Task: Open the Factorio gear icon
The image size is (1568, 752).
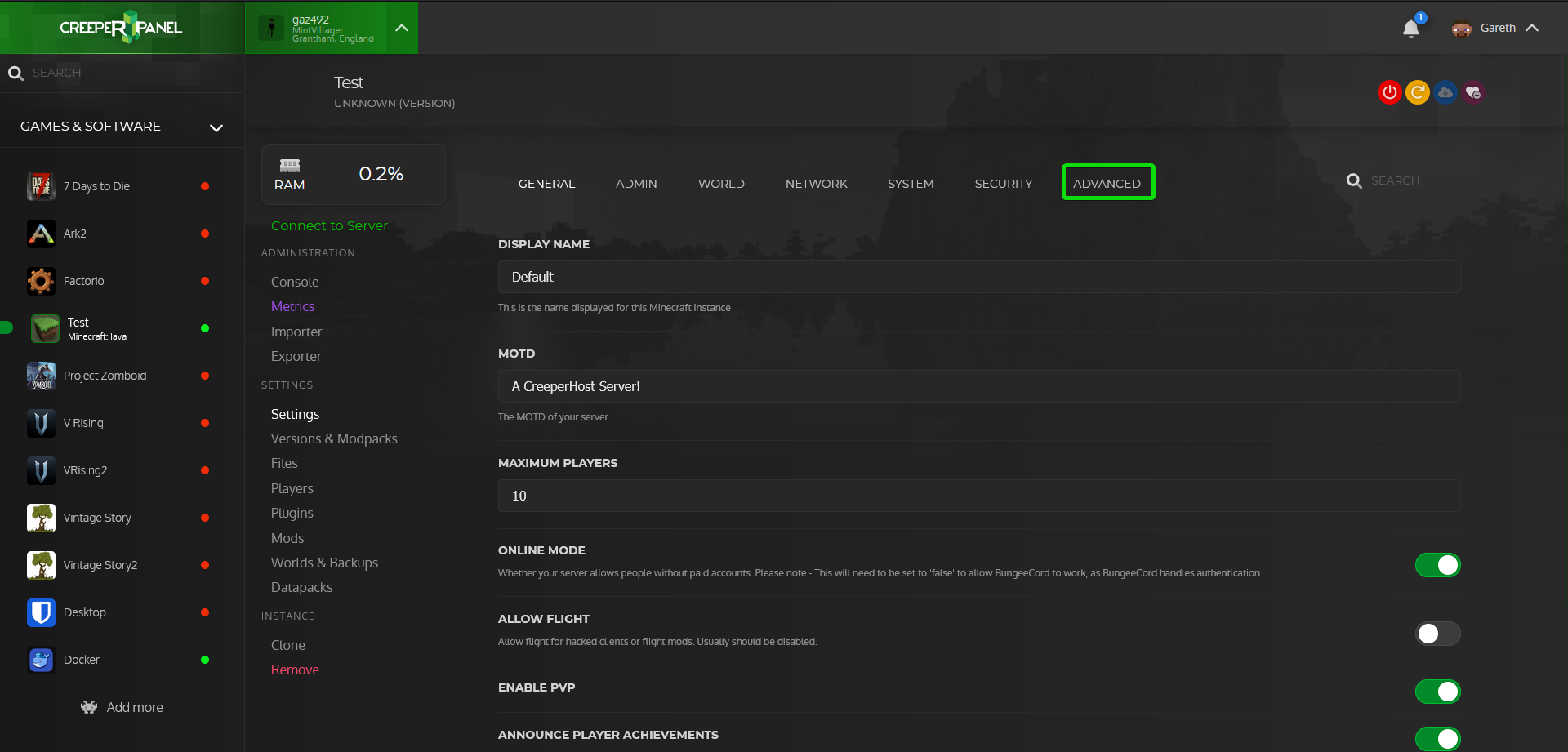Action: point(41,281)
